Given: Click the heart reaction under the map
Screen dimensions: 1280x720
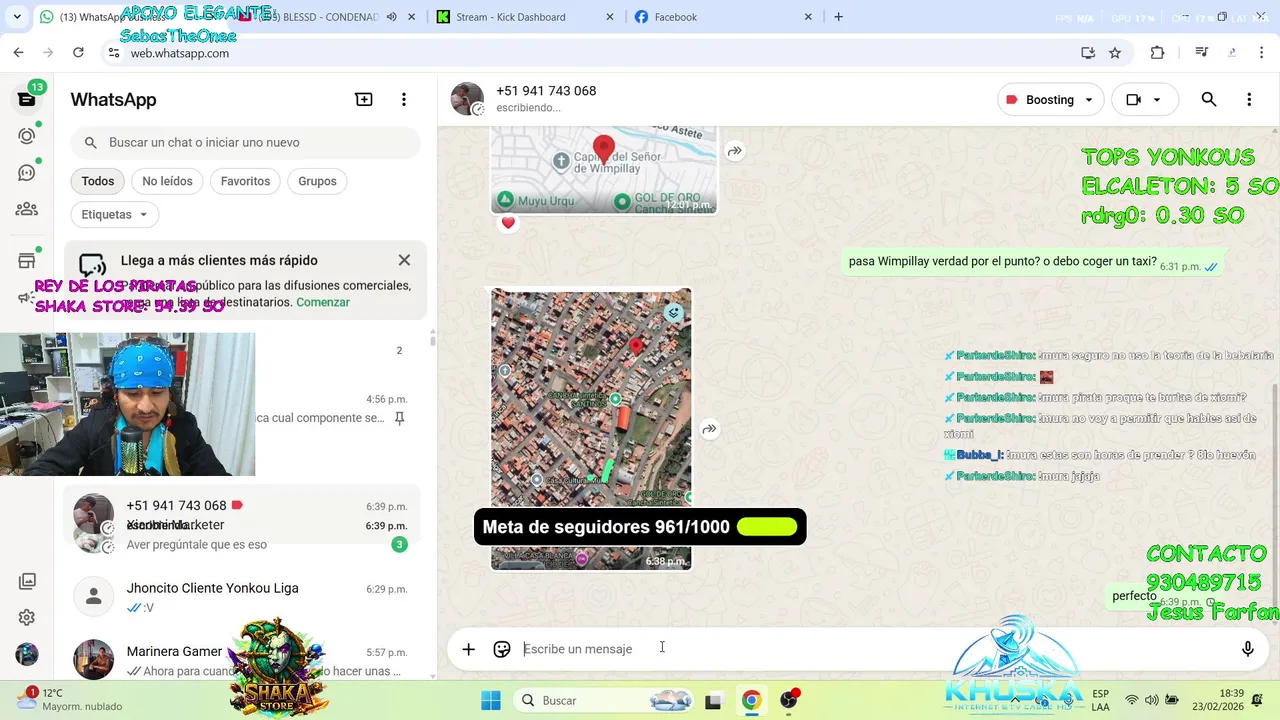Looking at the screenshot, I should coord(508,223).
